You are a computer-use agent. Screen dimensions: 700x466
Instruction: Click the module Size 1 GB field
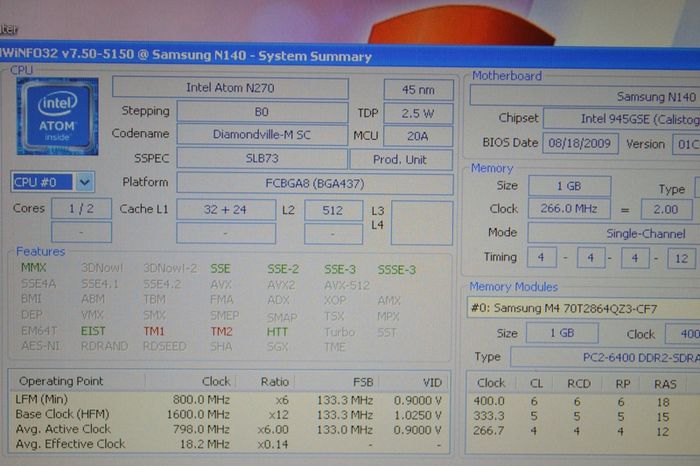[x=562, y=333]
